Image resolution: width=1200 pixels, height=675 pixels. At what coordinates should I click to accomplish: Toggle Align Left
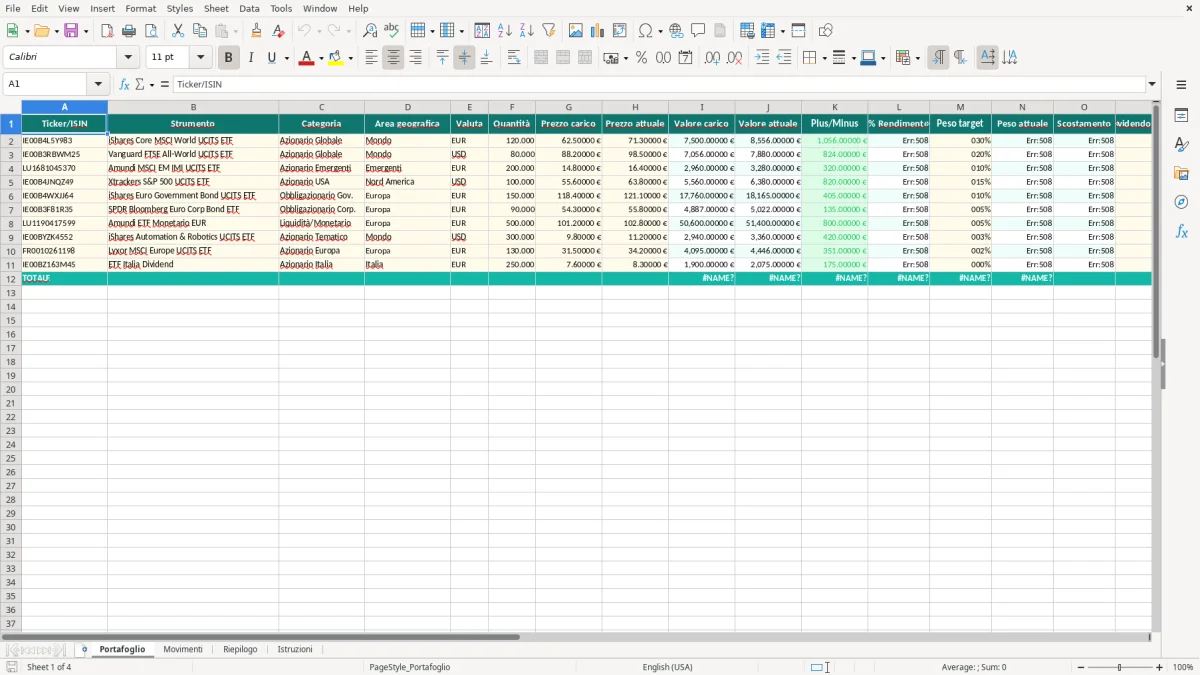[x=371, y=58]
